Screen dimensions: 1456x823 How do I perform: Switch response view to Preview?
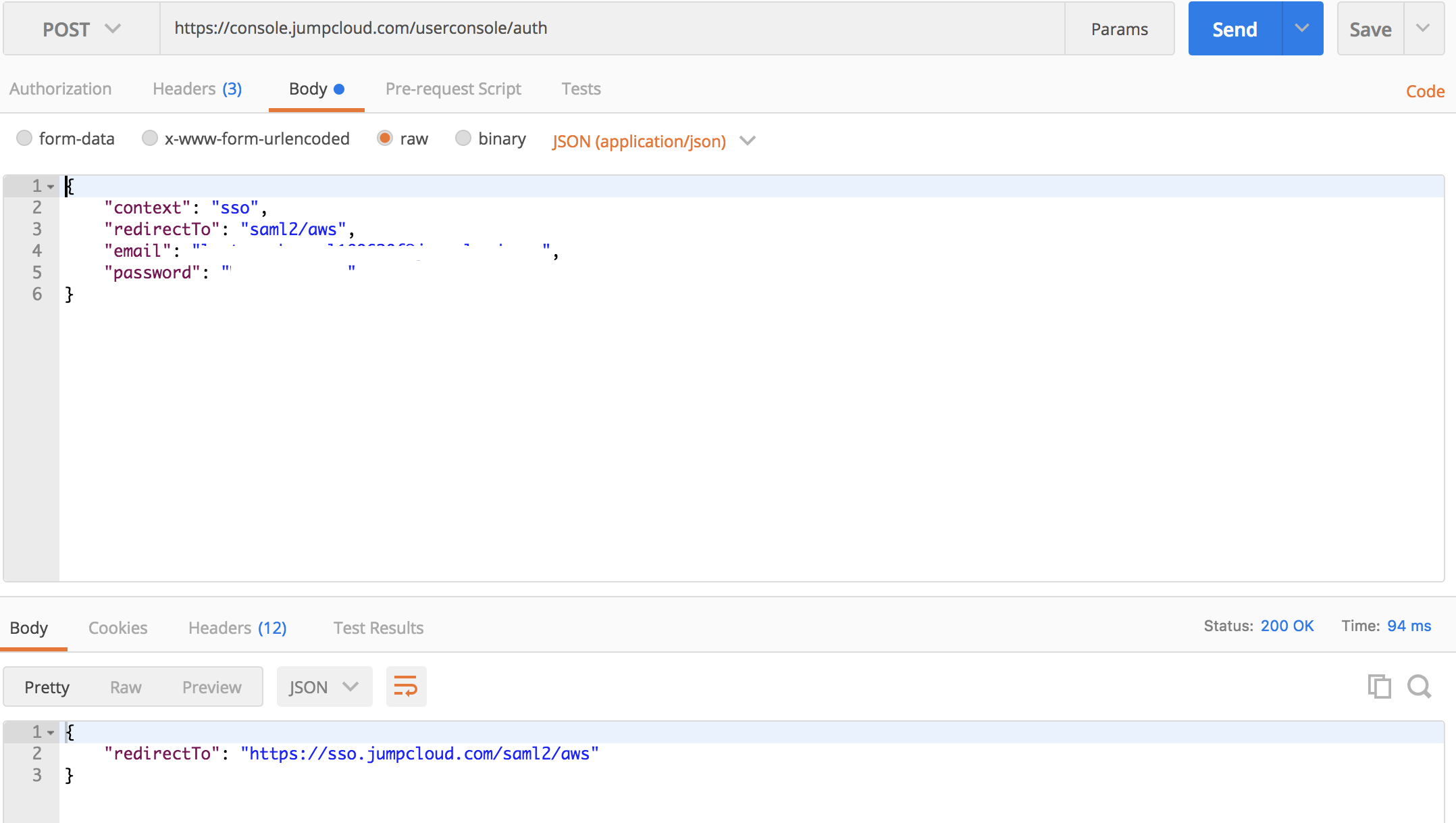click(x=211, y=687)
